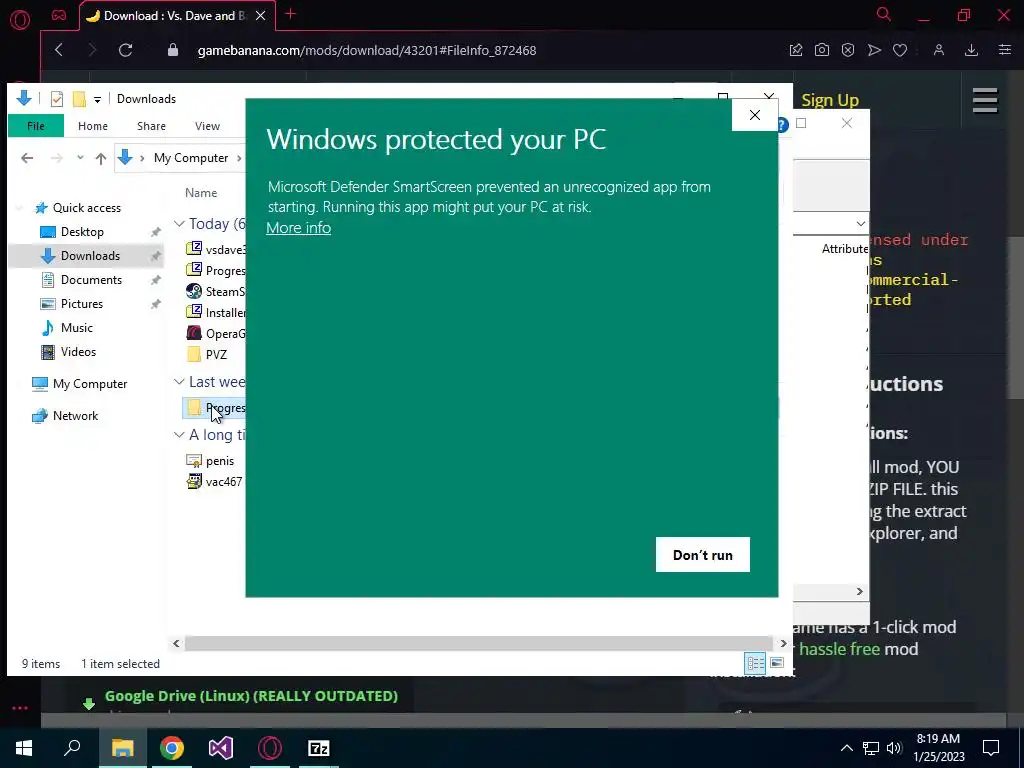Viewport: 1024px width, 768px height.
Task: Close the SmartScreen dialog
Action: click(x=755, y=115)
